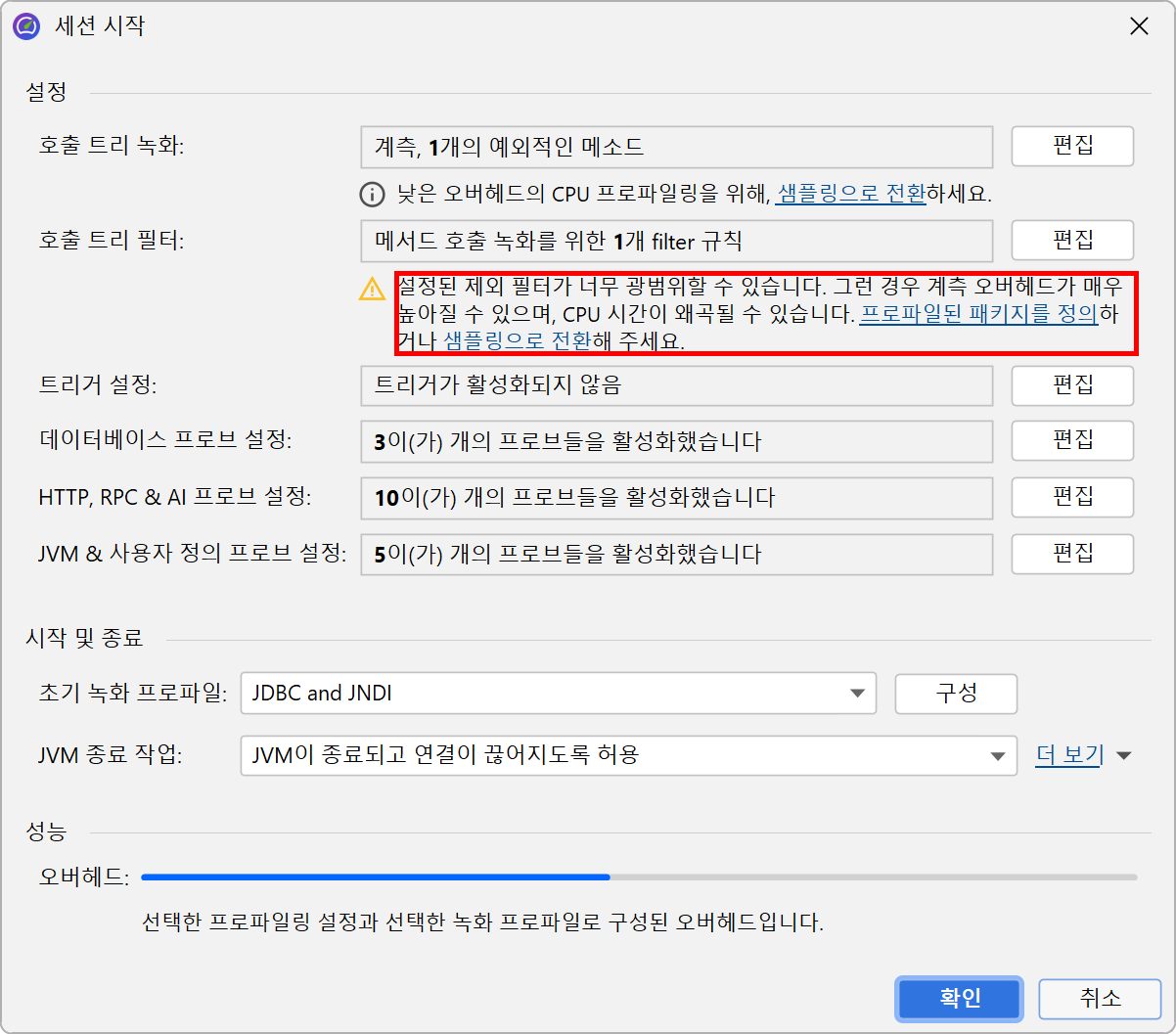Confirm with the 확인 button

point(960,999)
